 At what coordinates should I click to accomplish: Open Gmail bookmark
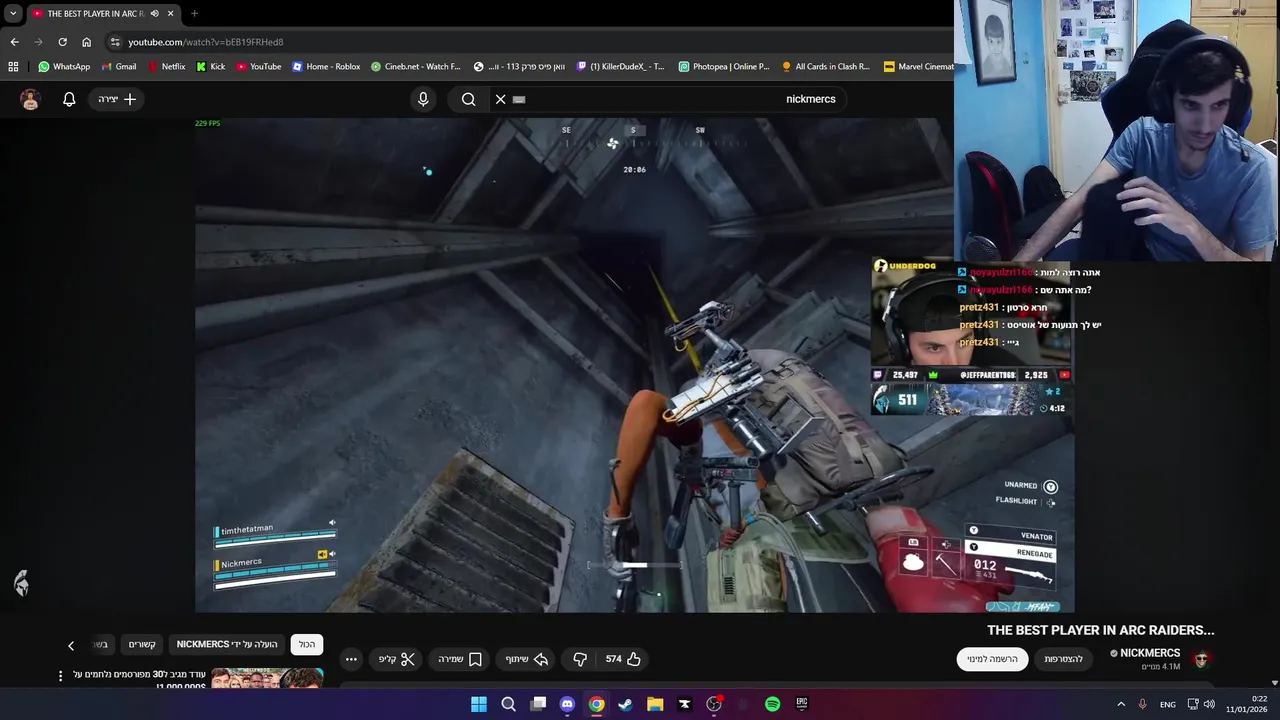pyautogui.click(x=118, y=67)
